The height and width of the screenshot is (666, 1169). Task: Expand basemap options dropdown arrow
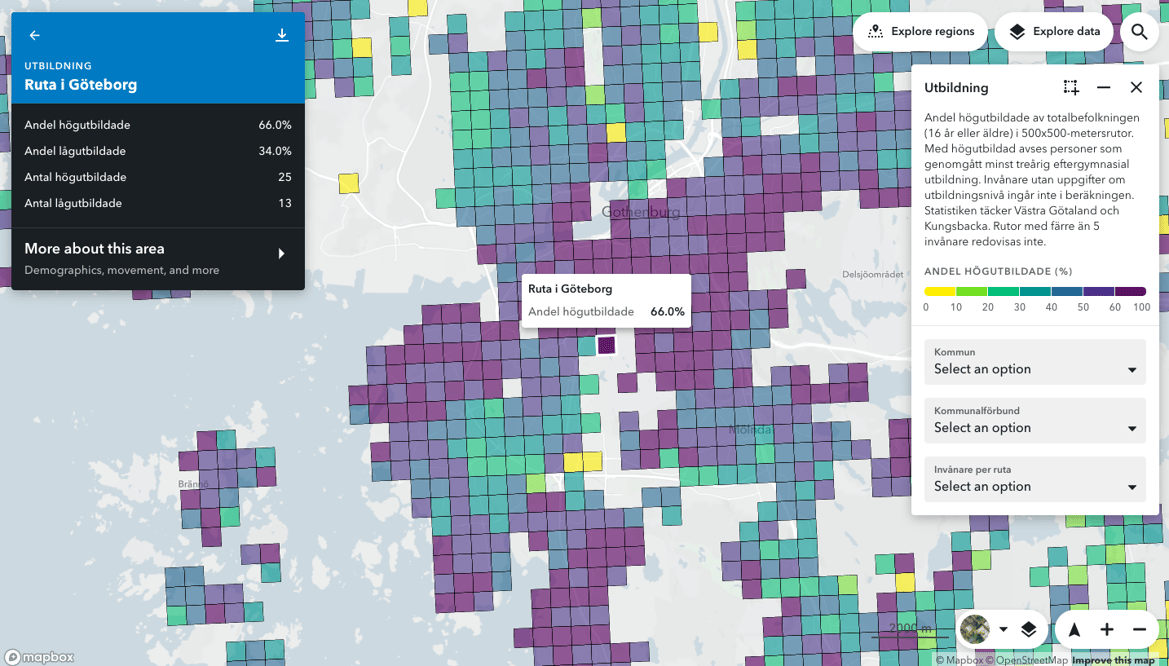[x=1003, y=629]
